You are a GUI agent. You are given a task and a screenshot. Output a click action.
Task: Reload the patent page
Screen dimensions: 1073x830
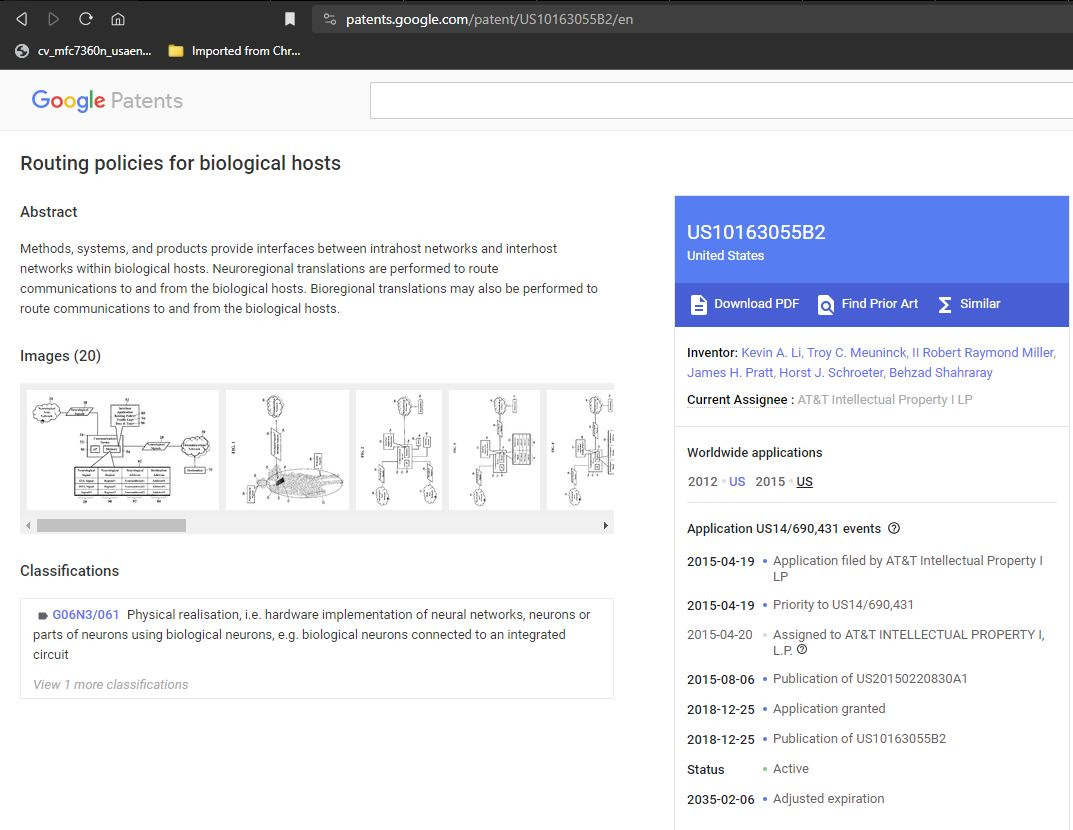pyautogui.click(x=86, y=19)
